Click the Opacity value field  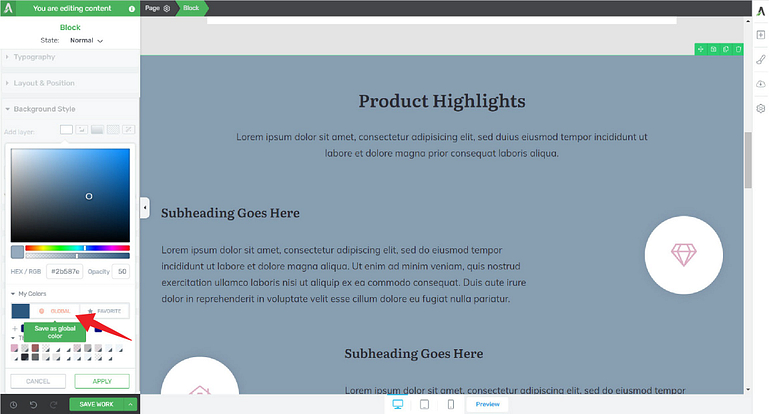click(121, 271)
